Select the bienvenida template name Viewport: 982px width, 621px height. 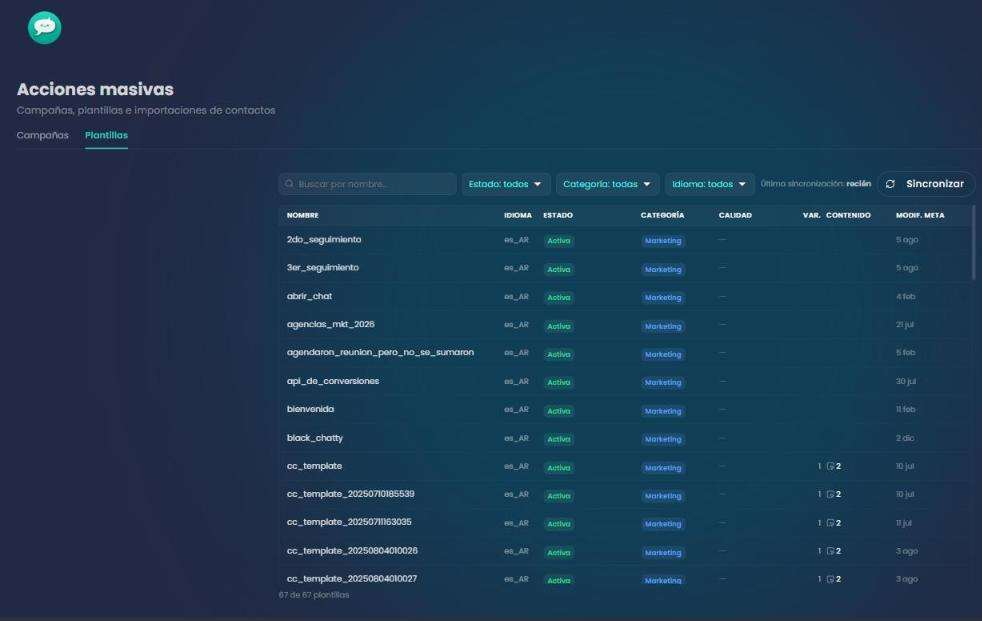(x=311, y=409)
